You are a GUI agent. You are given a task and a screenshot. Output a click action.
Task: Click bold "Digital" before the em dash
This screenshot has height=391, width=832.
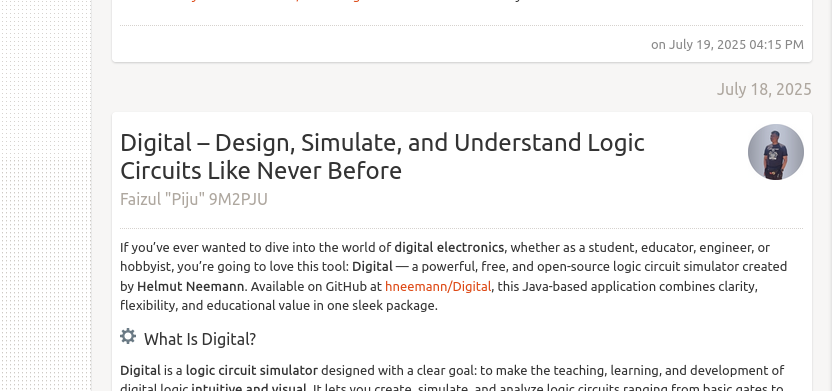372,266
